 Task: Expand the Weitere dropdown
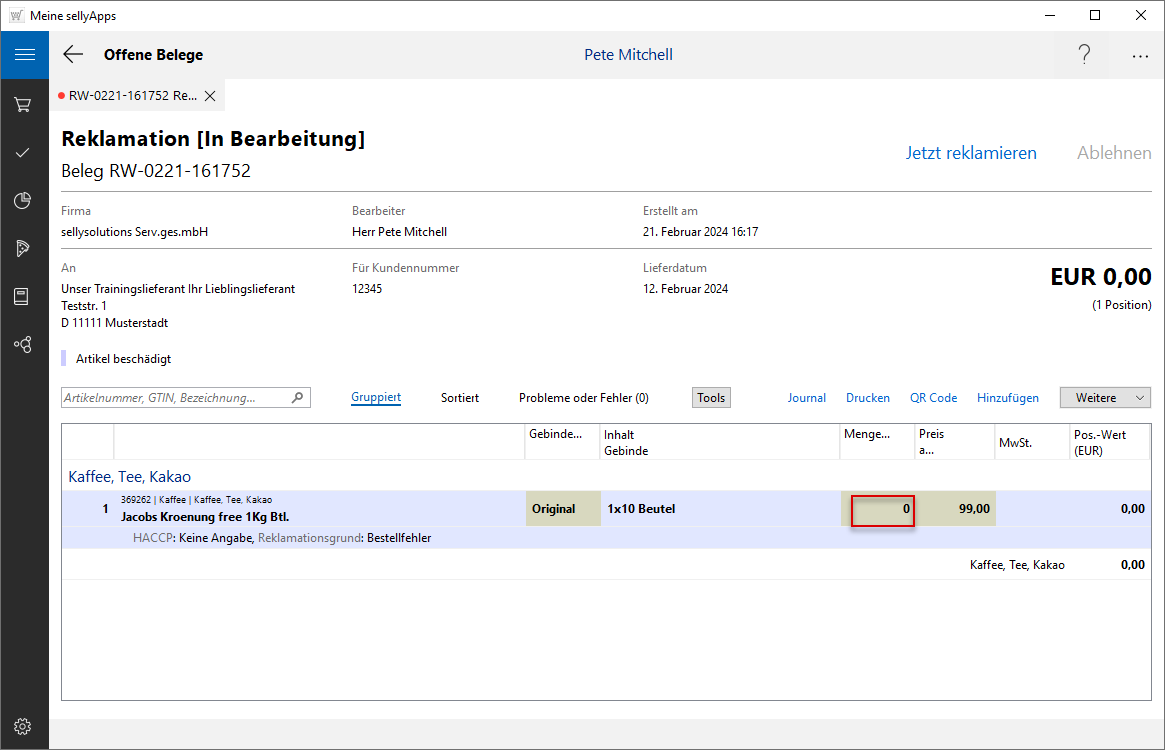click(x=1105, y=398)
